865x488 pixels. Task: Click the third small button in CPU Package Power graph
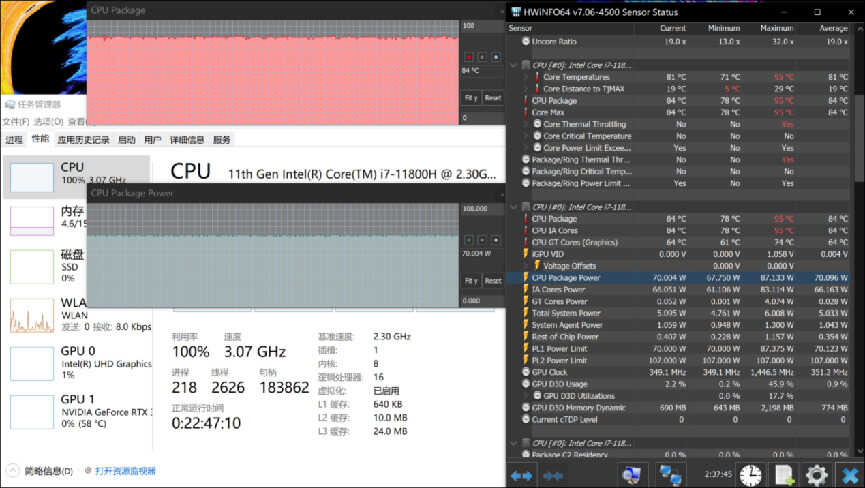pos(495,240)
